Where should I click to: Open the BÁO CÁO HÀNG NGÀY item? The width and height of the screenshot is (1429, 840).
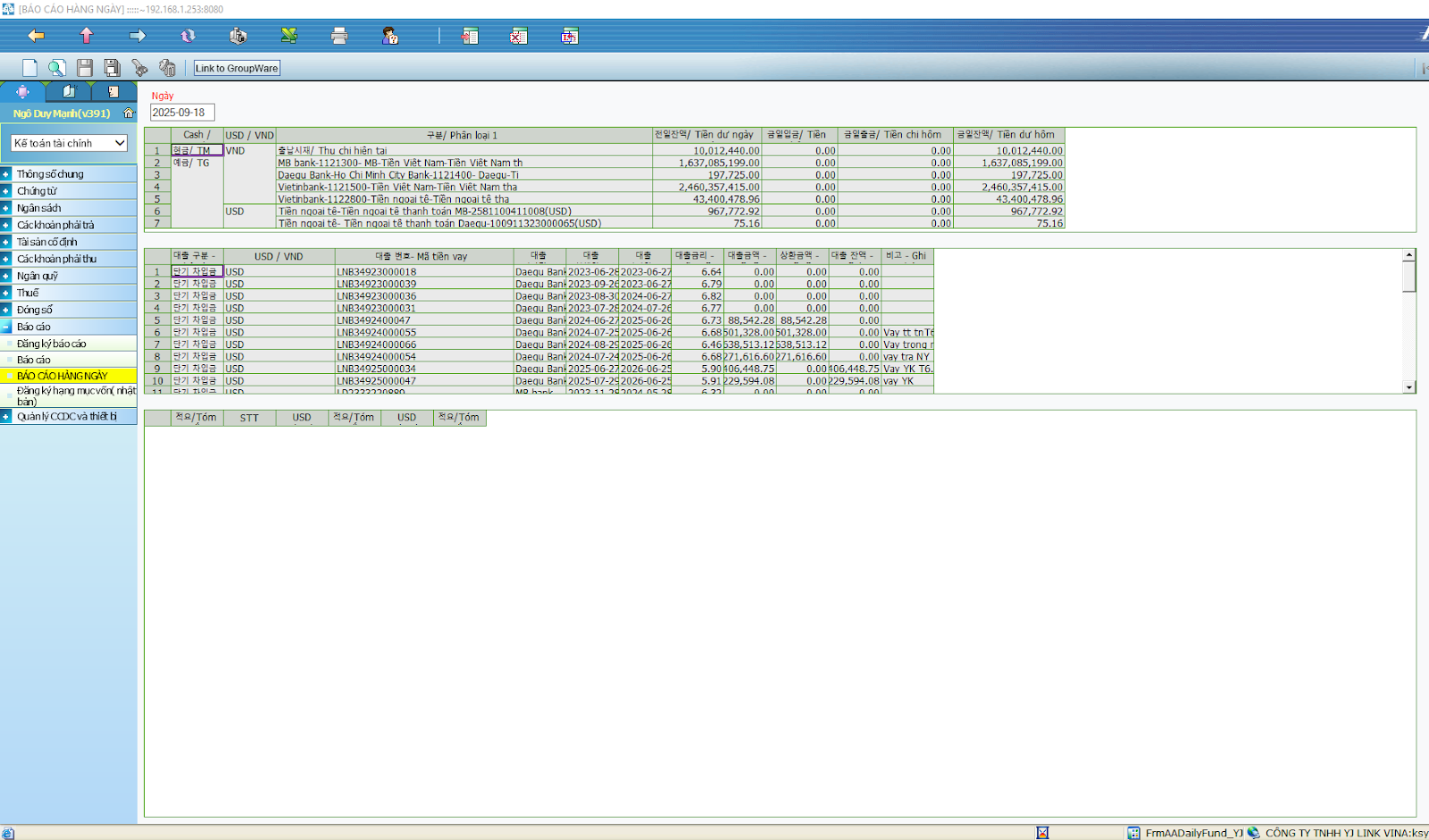(63, 376)
